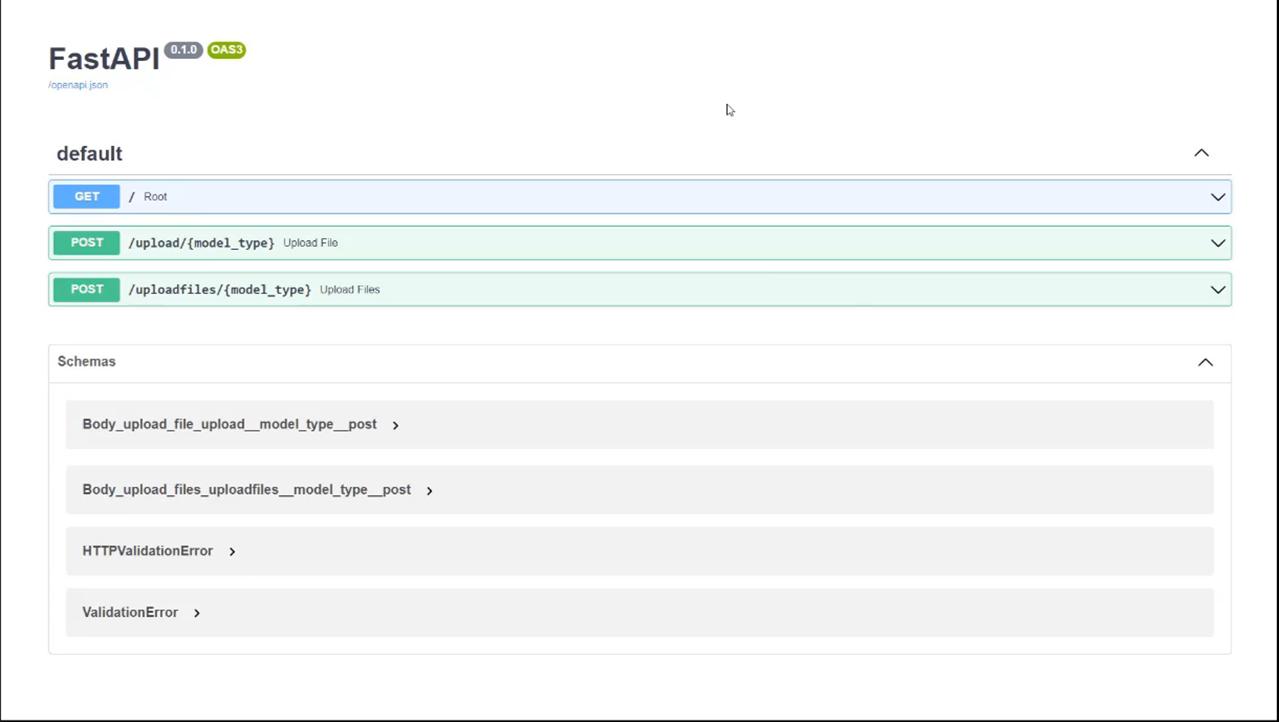Expand the Body_upload_file_upload__model_type__post schema

click(x=229, y=424)
